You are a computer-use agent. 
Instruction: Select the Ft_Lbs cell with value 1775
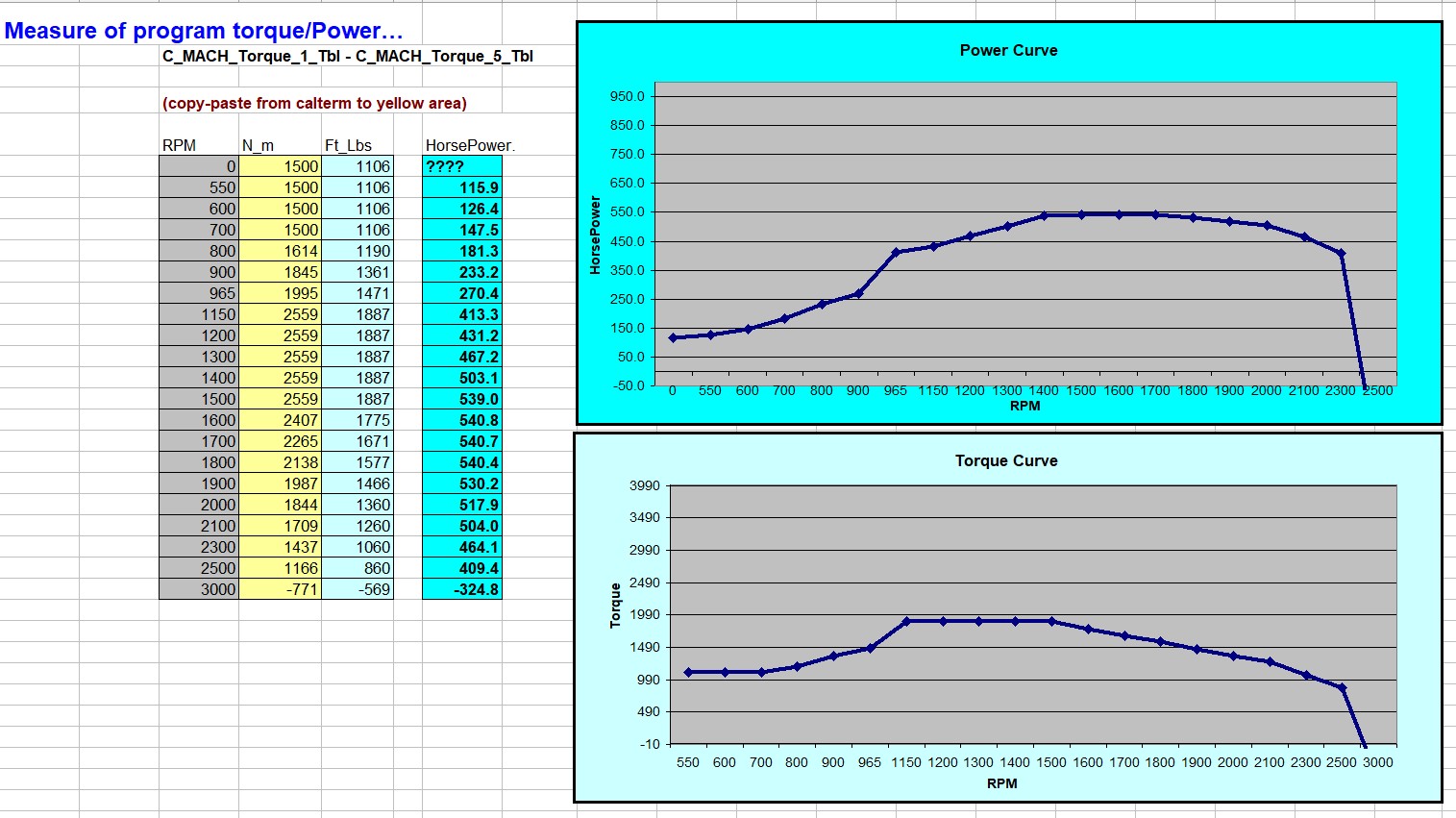(x=358, y=420)
